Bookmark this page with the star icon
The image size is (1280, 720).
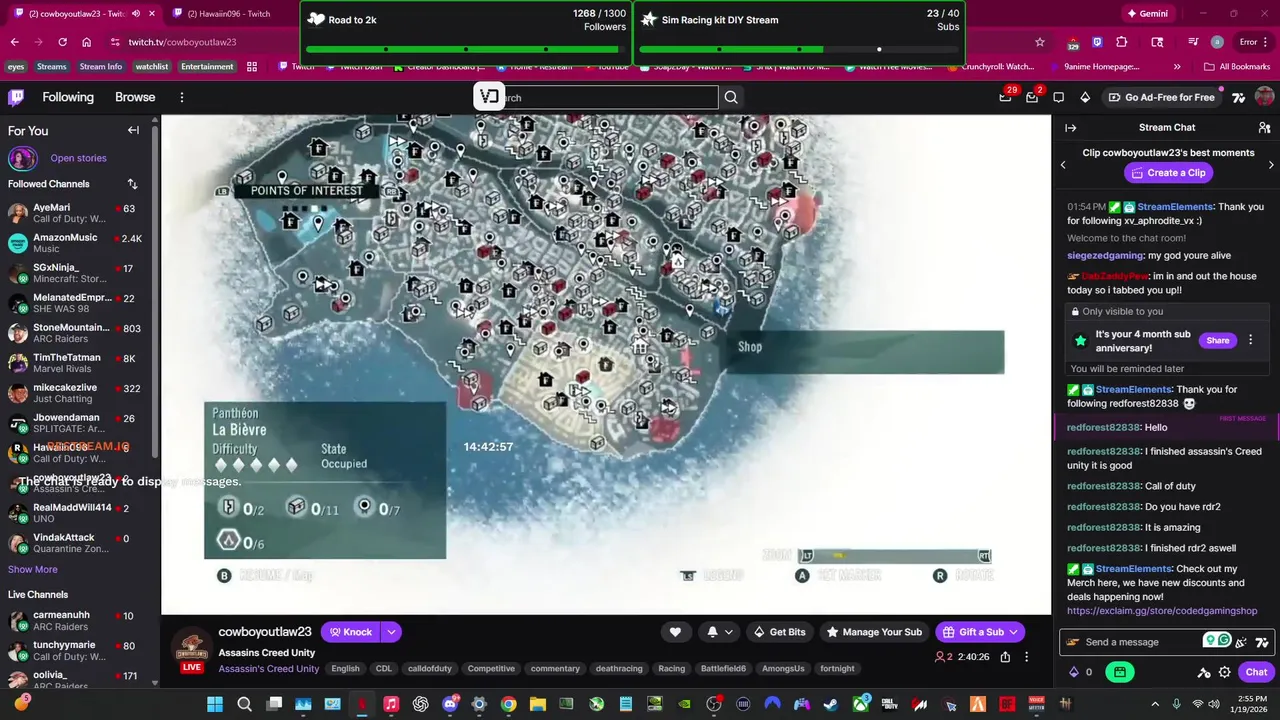(x=1040, y=42)
